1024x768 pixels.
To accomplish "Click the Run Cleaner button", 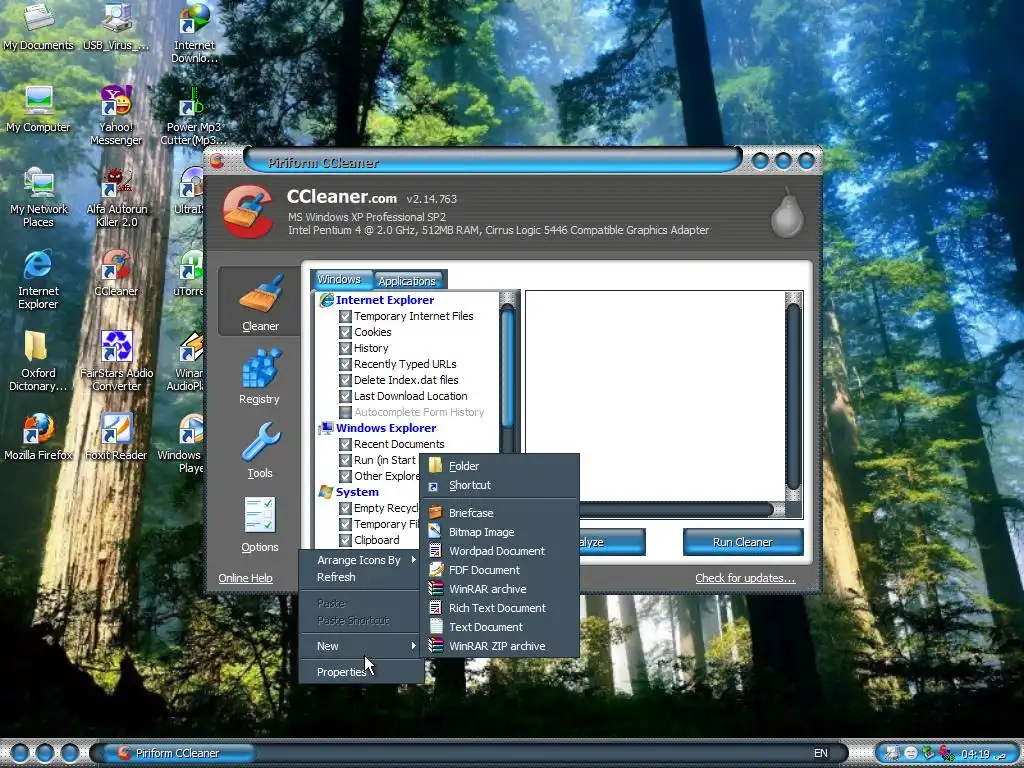I will point(743,542).
